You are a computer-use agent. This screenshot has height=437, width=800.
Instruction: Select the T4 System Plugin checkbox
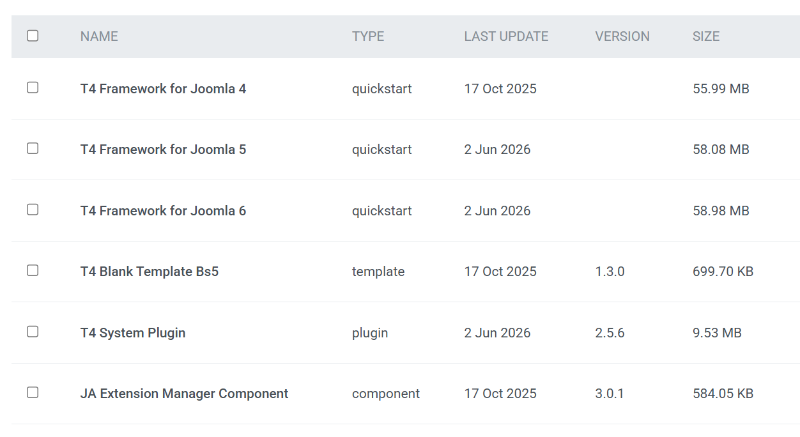33,331
